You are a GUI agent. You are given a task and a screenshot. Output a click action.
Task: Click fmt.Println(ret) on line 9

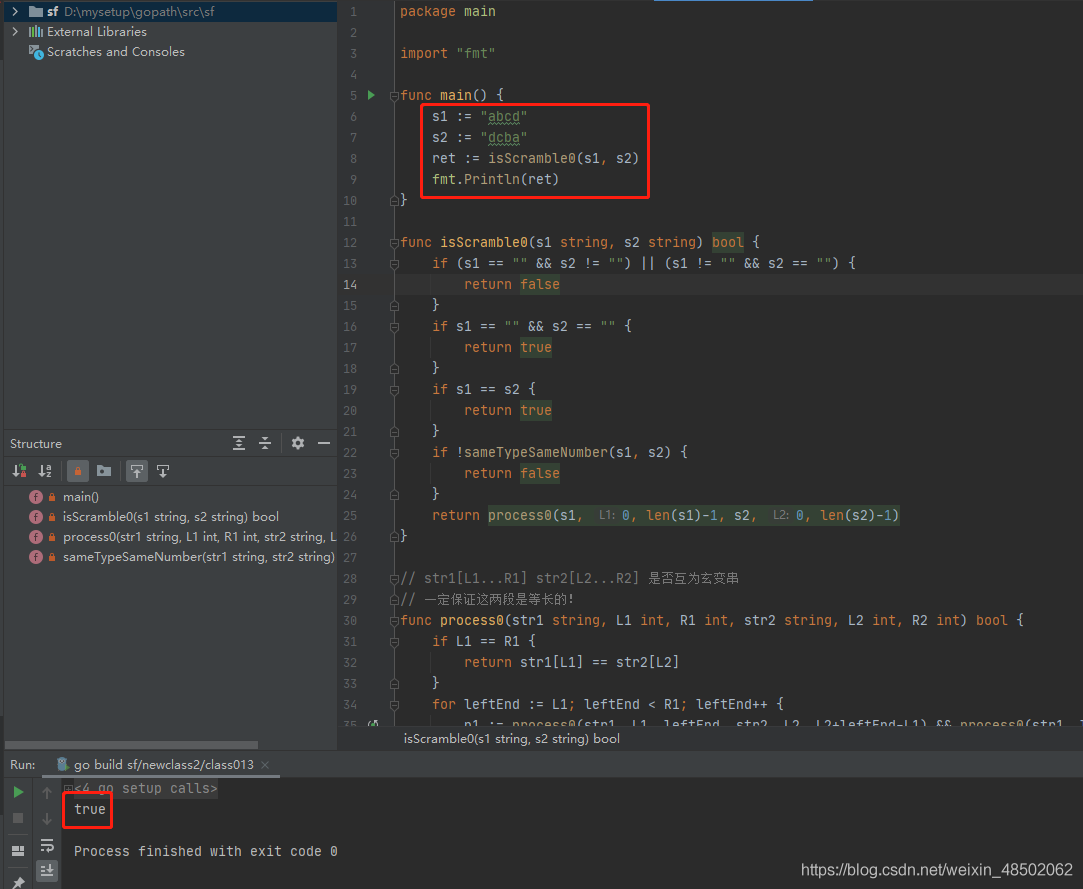click(495, 180)
